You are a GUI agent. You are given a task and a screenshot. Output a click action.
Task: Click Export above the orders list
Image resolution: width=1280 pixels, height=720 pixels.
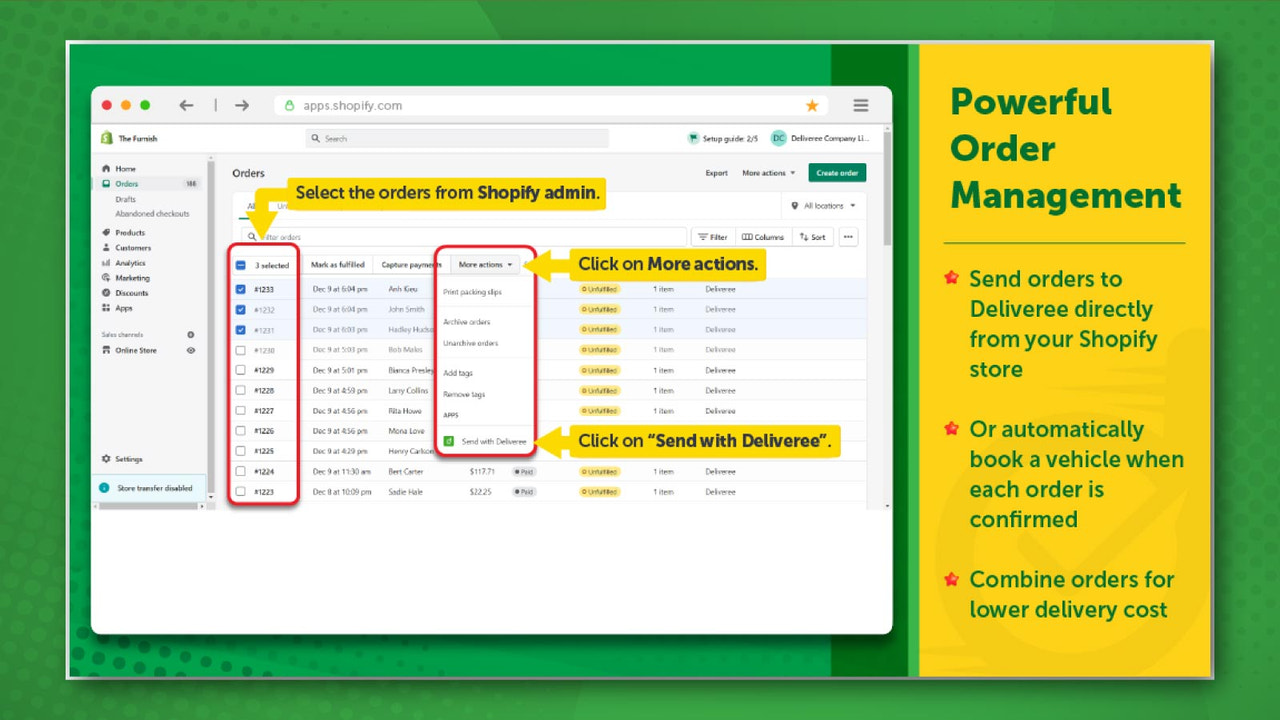[x=716, y=172]
